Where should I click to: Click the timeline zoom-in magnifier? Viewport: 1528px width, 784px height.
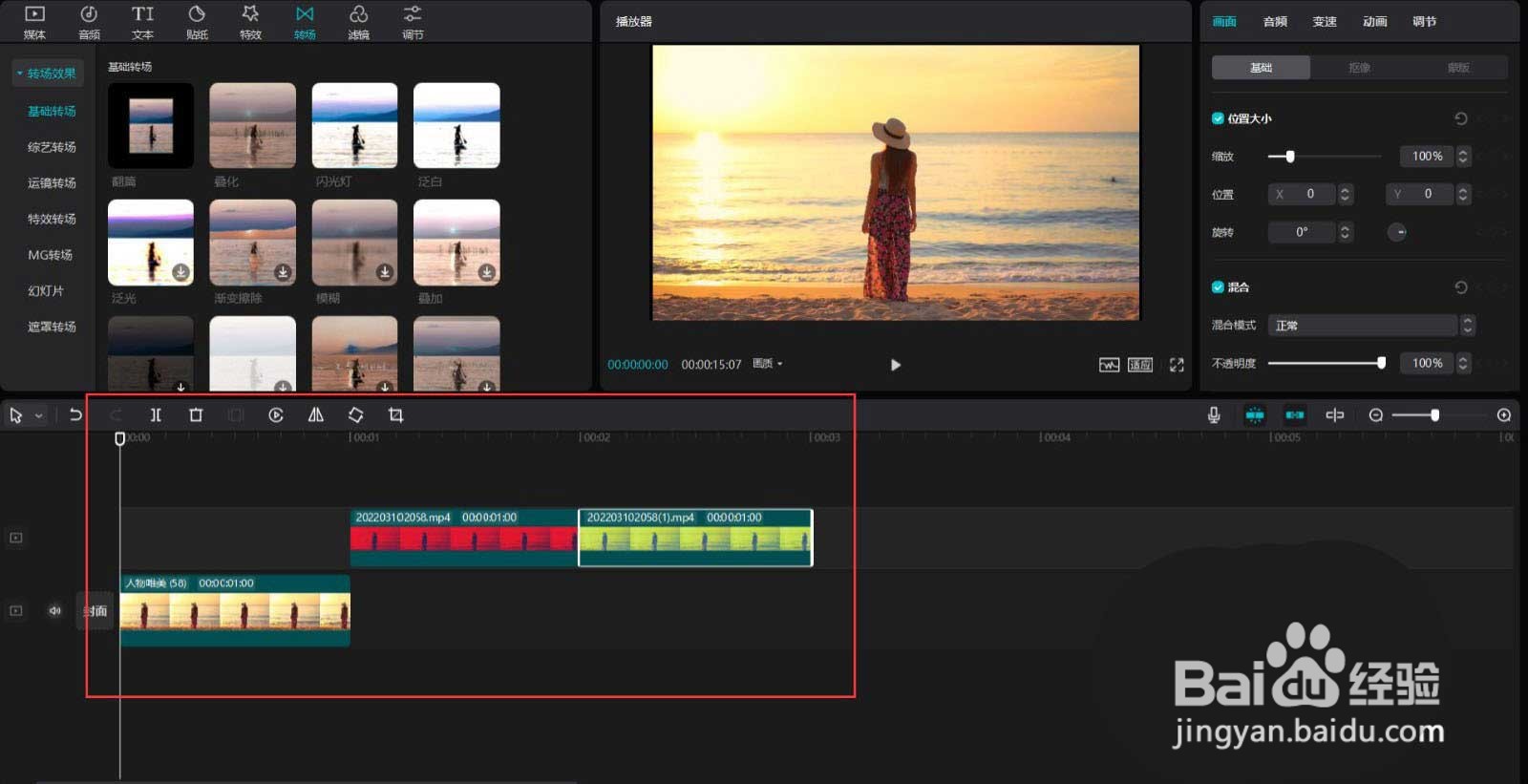(1504, 414)
